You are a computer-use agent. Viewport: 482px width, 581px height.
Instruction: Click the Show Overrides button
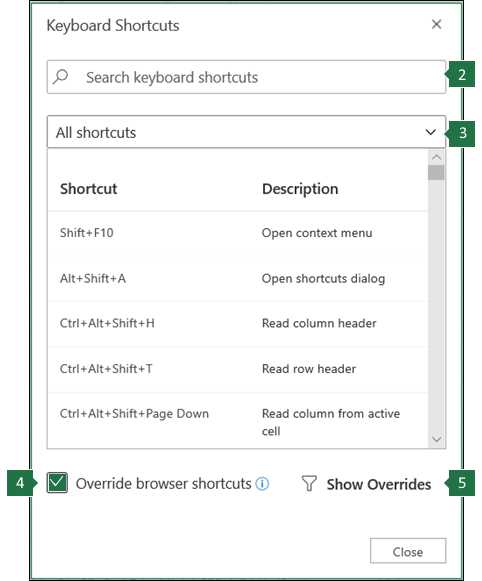366,484
